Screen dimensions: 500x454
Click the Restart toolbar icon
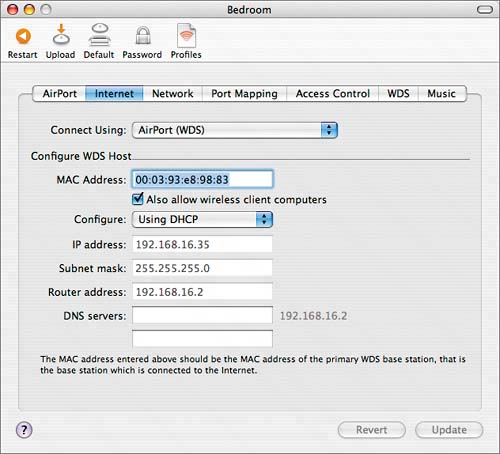23,36
